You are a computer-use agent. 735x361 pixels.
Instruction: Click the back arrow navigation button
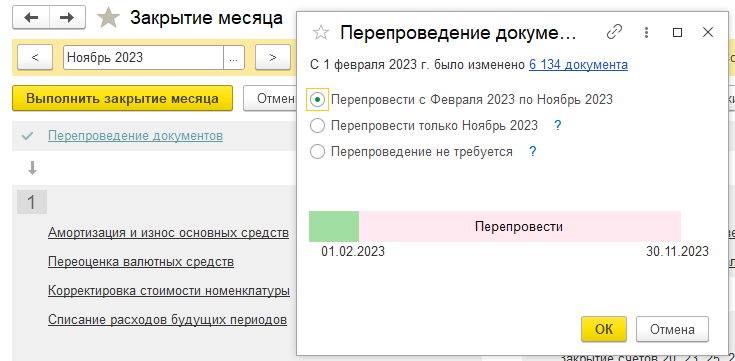click(x=31, y=18)
